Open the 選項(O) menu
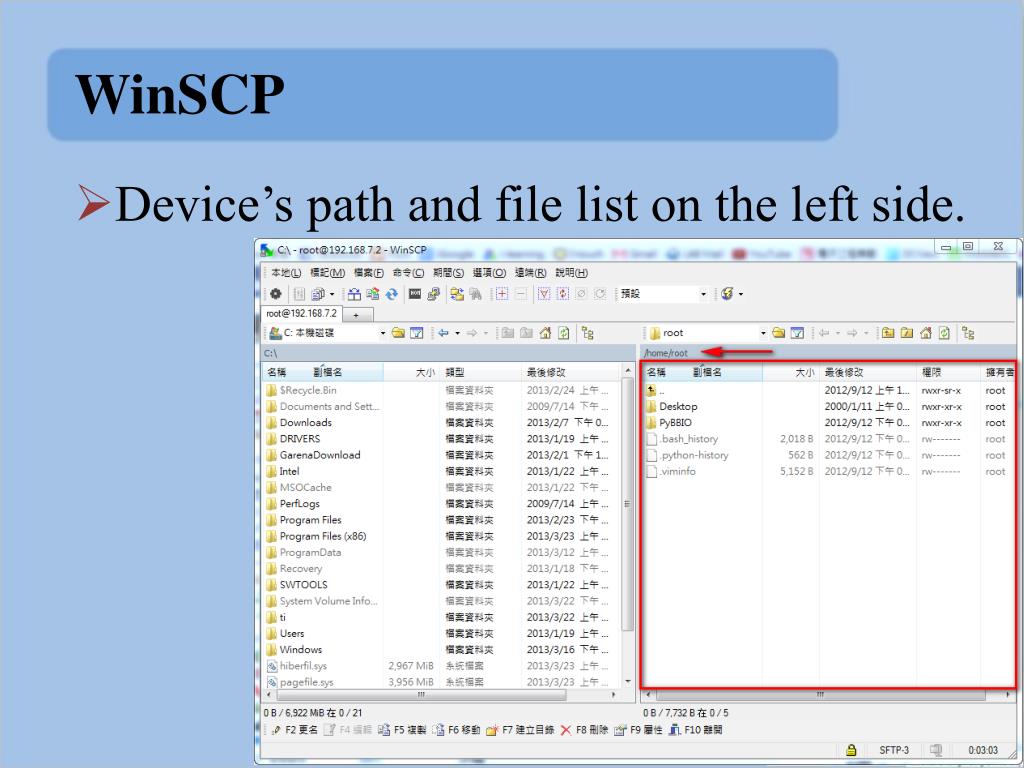1024x768 pixels. click(x=489, y=273)
